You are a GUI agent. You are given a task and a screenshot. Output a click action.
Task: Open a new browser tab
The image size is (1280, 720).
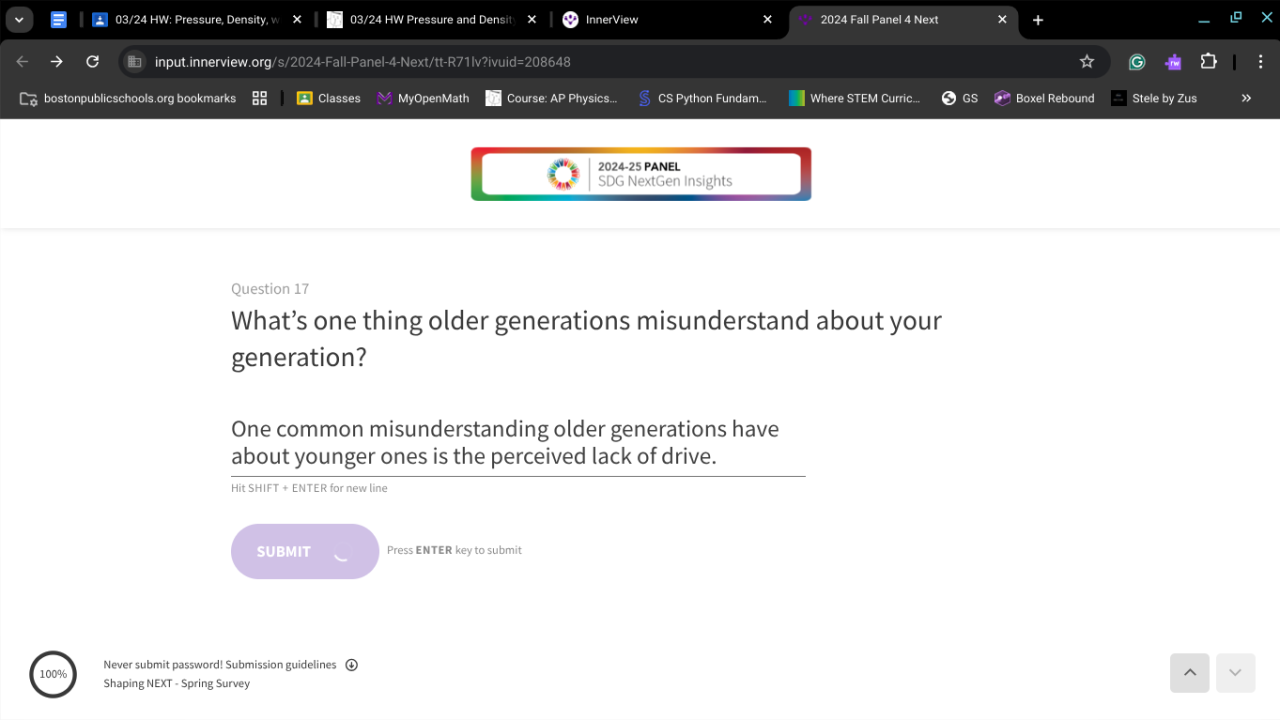[1038, 20]
